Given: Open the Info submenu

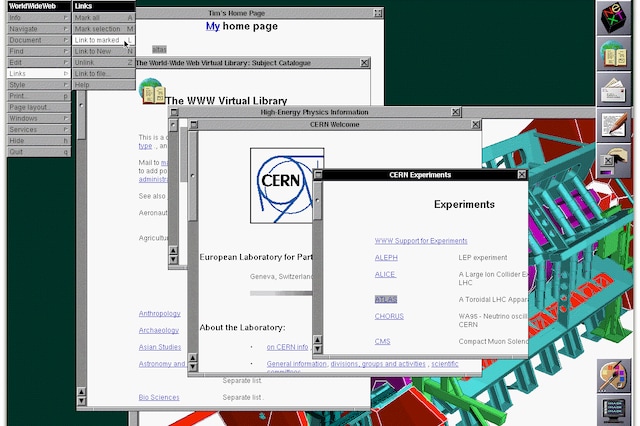Looking at the screenshot, I should pos(39,18).
